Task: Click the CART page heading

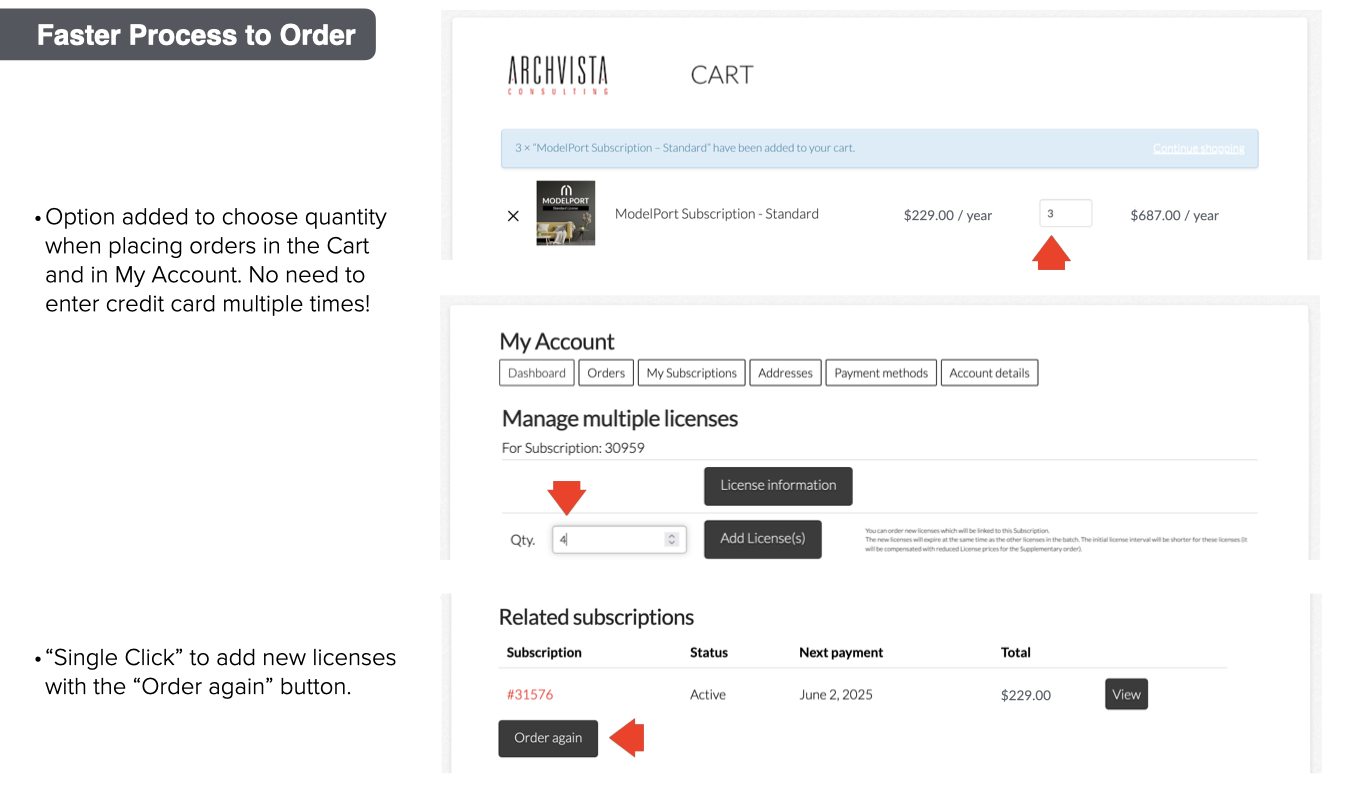Action: [x=722, y=75]
